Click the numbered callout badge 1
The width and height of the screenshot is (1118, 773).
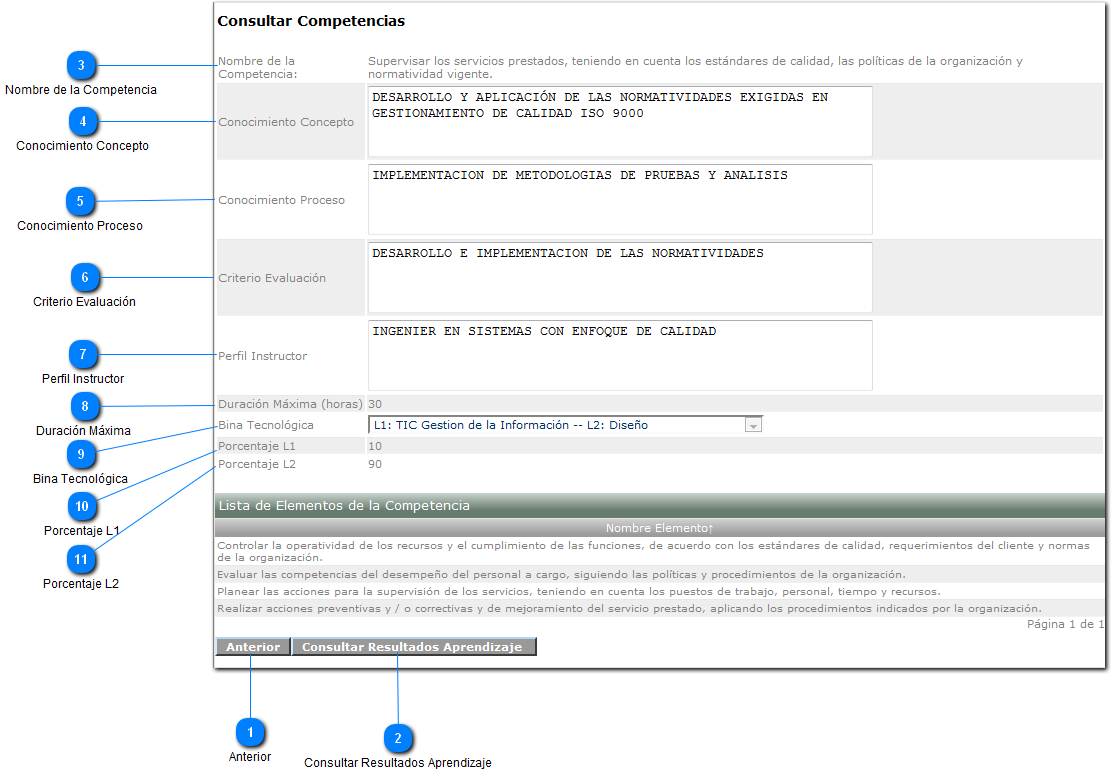coord(251,732)
